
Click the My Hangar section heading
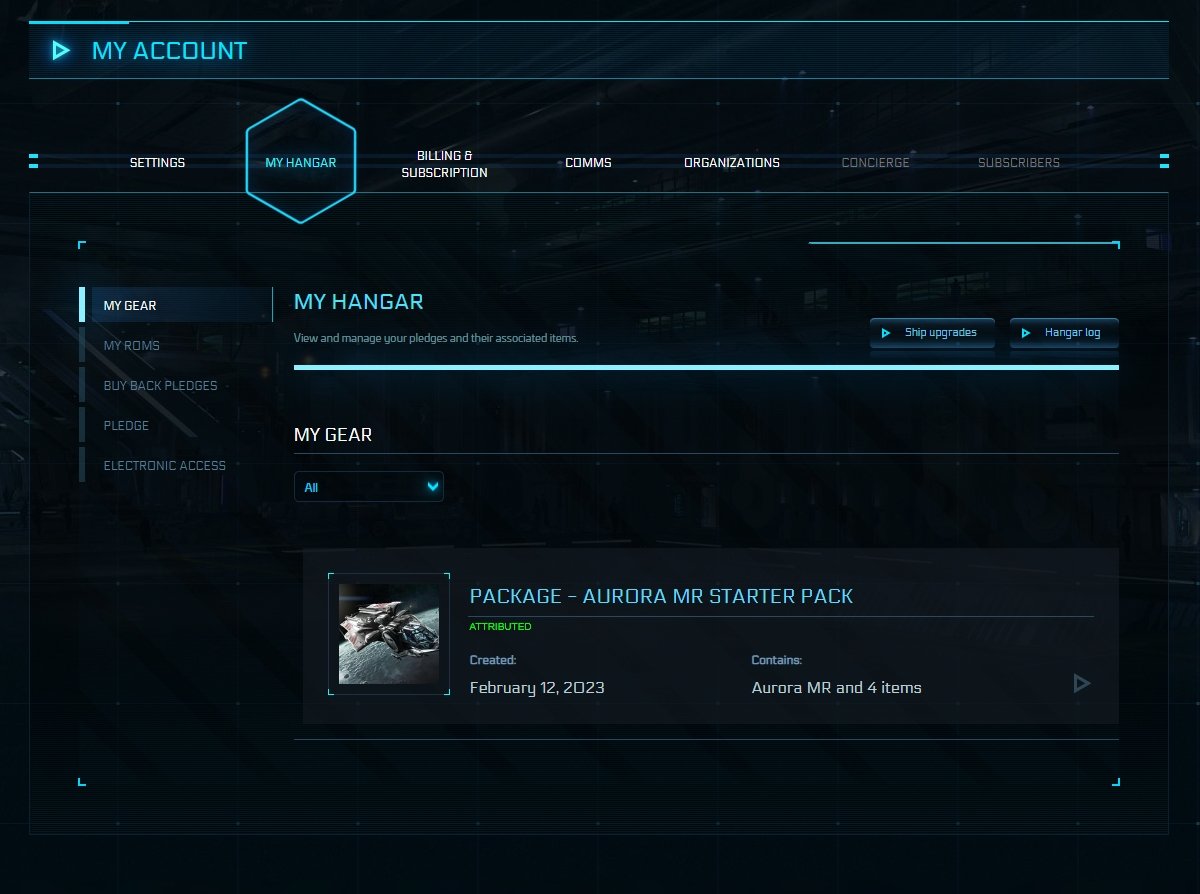(x=359, y=302)
